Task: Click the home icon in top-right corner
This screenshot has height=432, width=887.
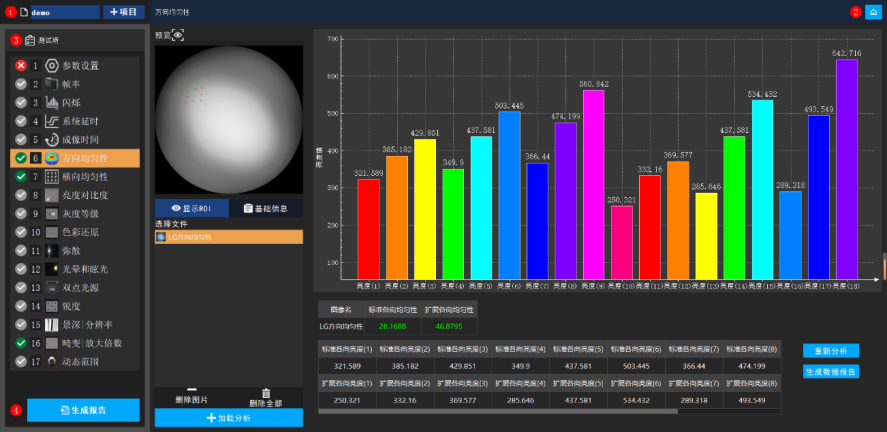Action: point(872,12)
